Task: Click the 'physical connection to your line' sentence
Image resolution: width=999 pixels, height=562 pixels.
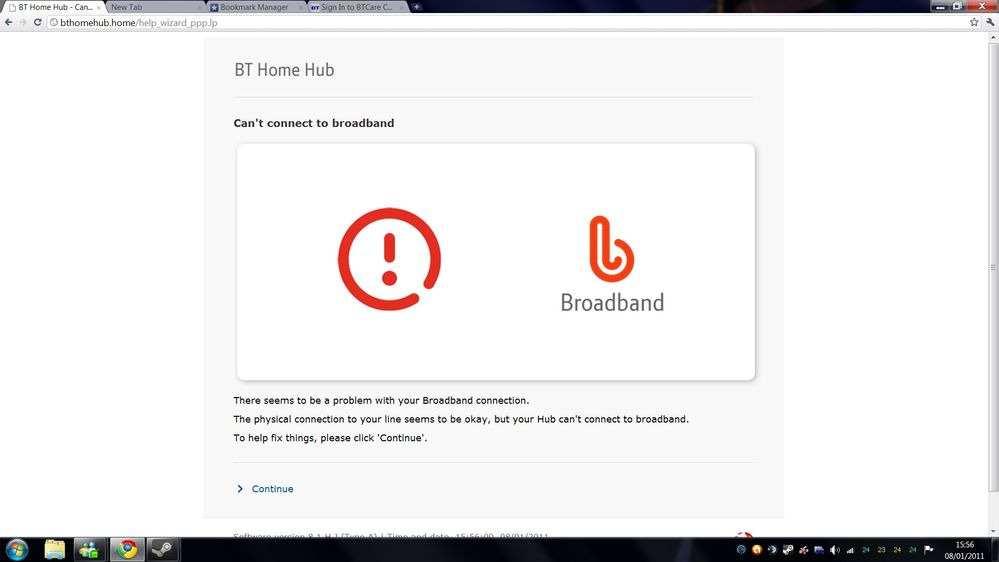Action: coord(461,419)
